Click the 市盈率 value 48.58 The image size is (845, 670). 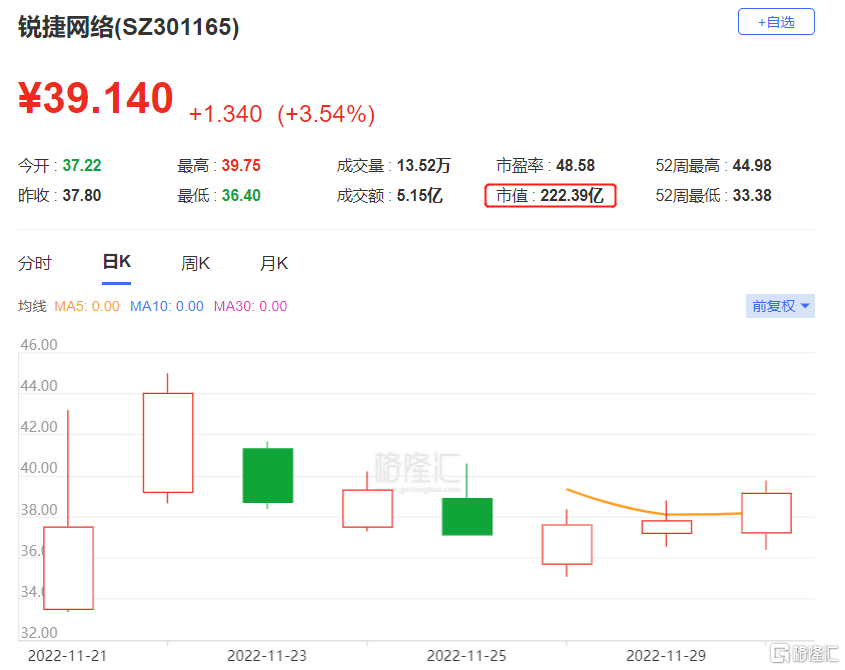[x=575, y=165]
